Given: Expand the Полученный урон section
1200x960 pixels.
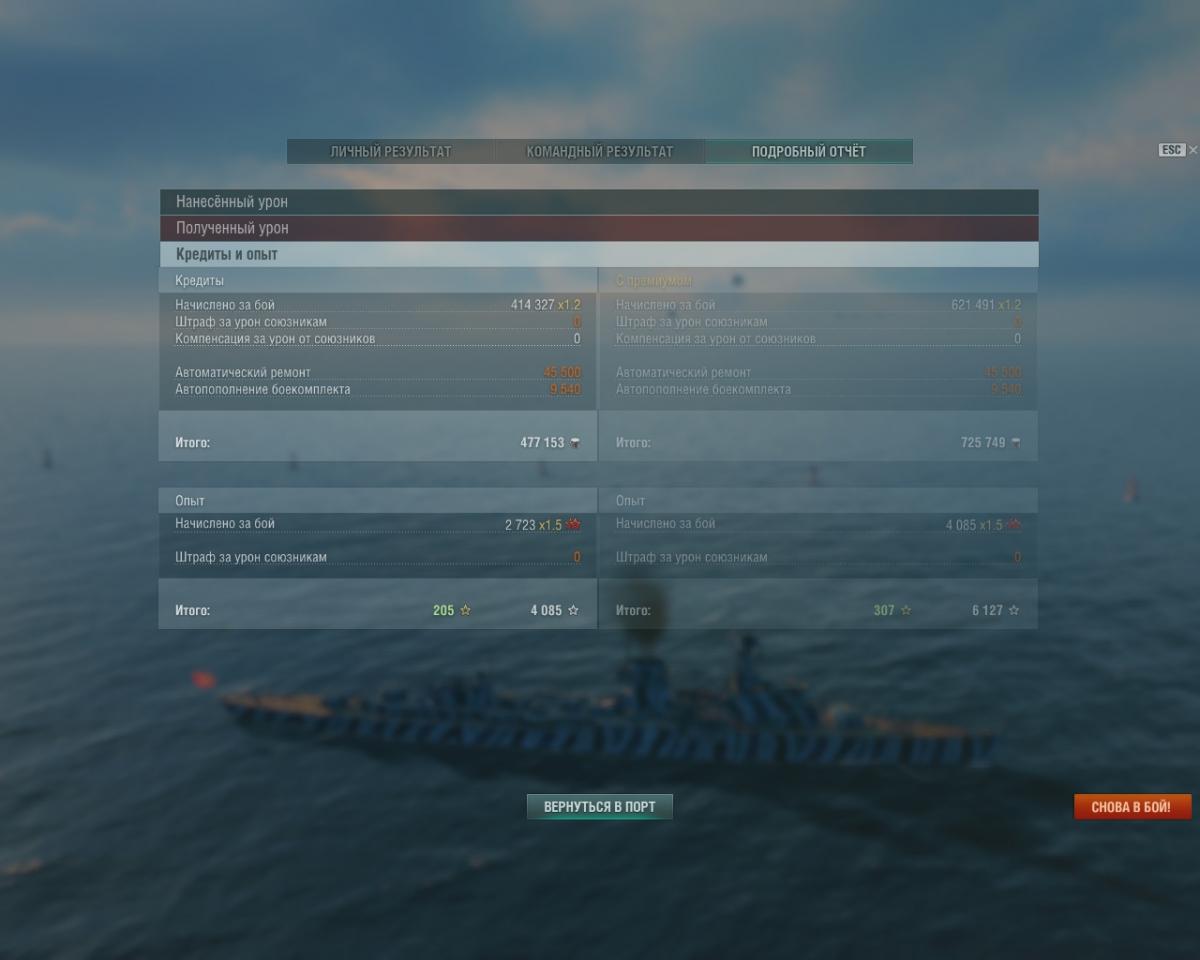Looking at the screenshot, I should (599, 228).
